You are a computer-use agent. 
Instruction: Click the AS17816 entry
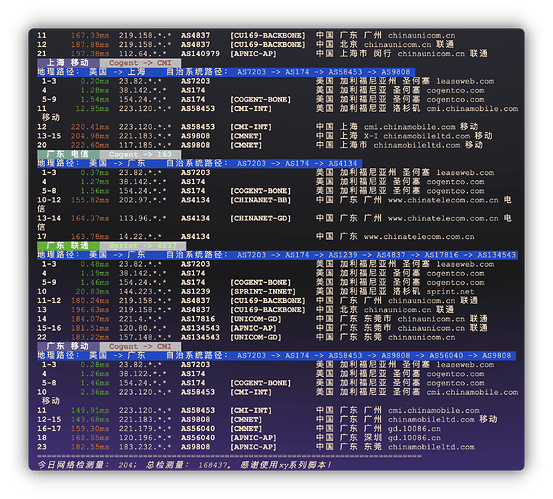coord(198,319)
